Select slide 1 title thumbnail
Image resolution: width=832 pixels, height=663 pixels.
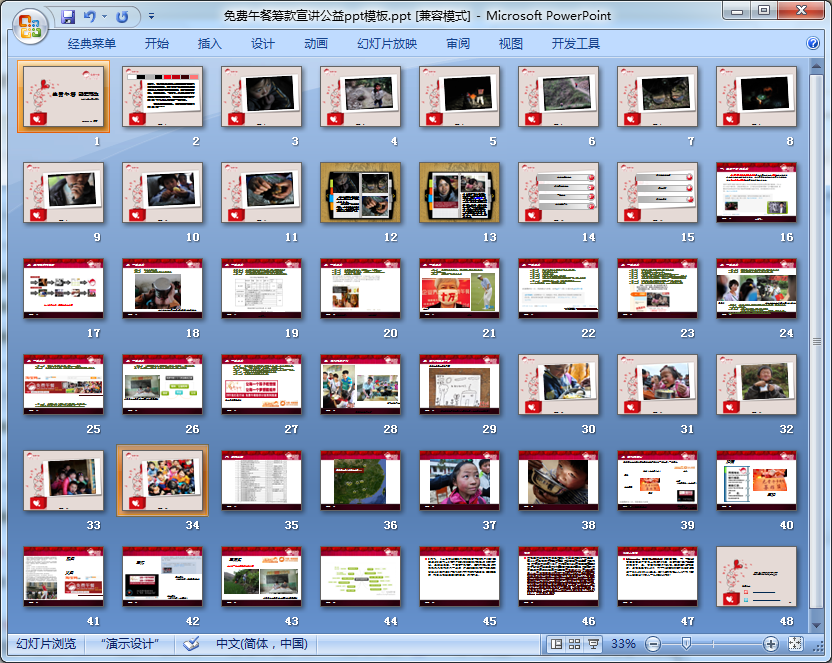[x=64, y=96]
